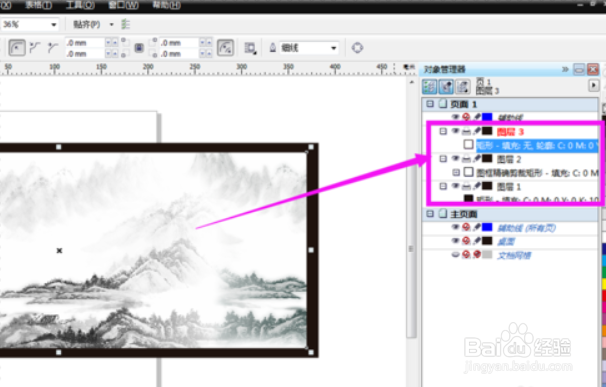
Task: Toggle print icon on the 桌面 layer
Action: point(466,241)
